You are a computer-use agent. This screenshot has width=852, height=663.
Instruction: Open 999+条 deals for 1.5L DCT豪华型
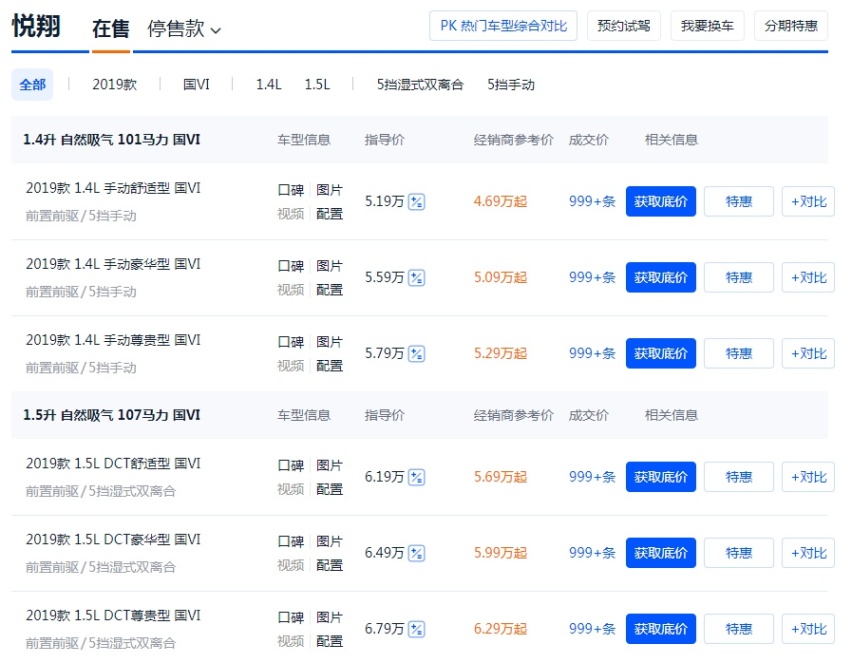[x=592, y=553]
